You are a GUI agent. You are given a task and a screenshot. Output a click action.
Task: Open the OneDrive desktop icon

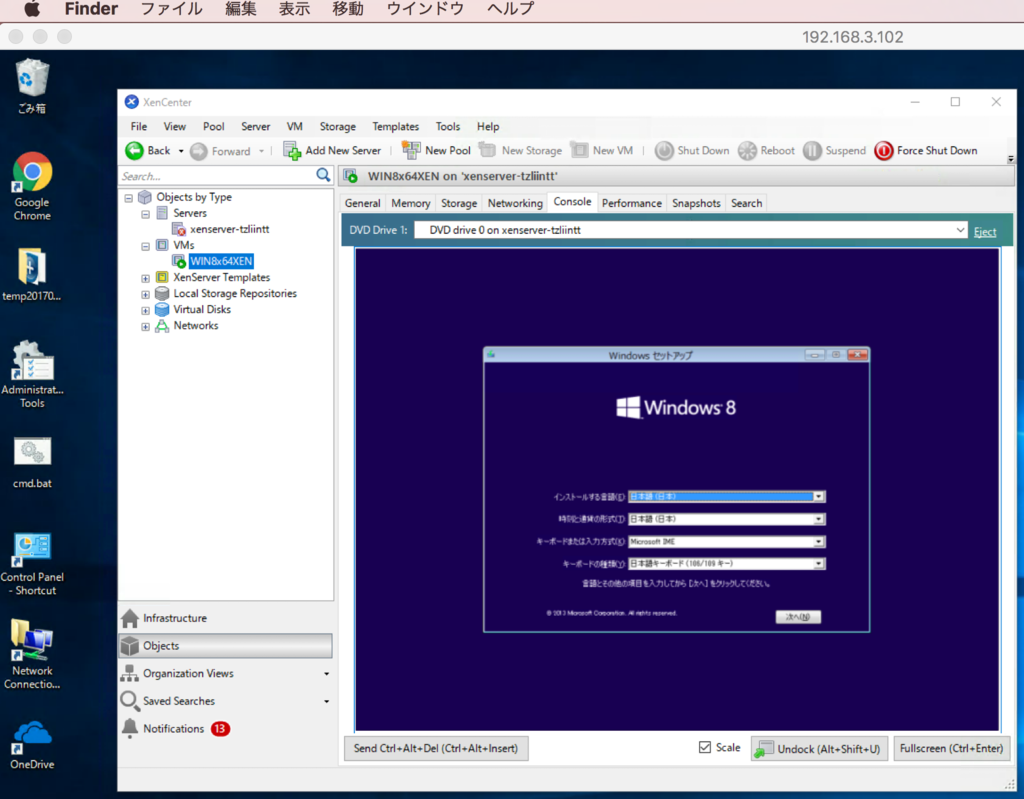[x=32, y=745]
